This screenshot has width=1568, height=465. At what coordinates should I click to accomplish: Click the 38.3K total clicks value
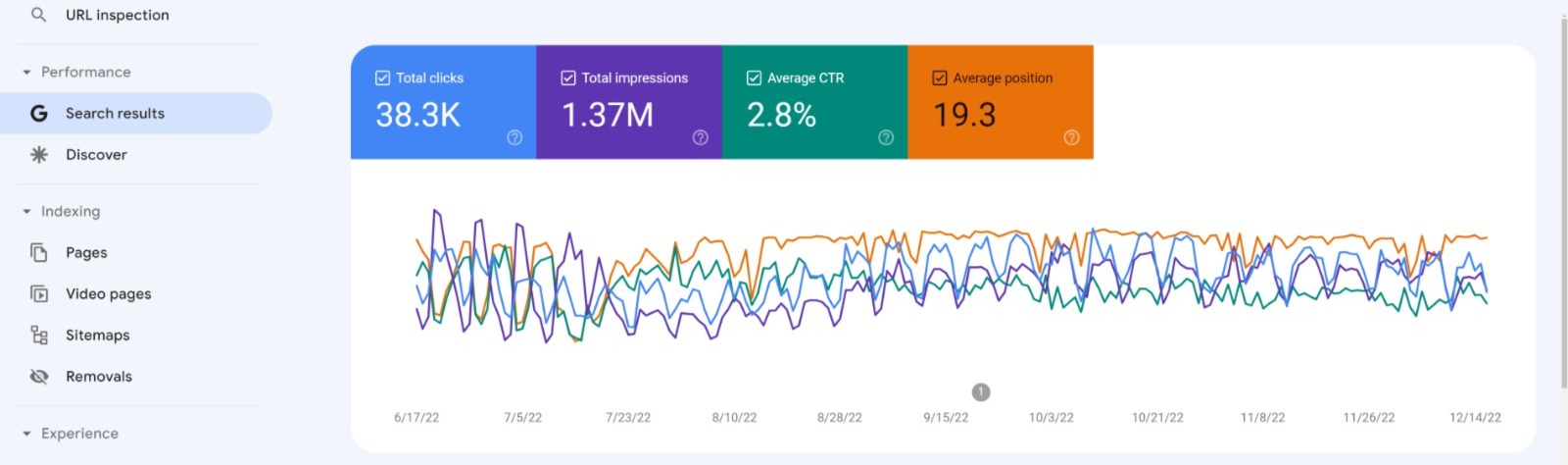pyautogui.click(x=418, y=115)
